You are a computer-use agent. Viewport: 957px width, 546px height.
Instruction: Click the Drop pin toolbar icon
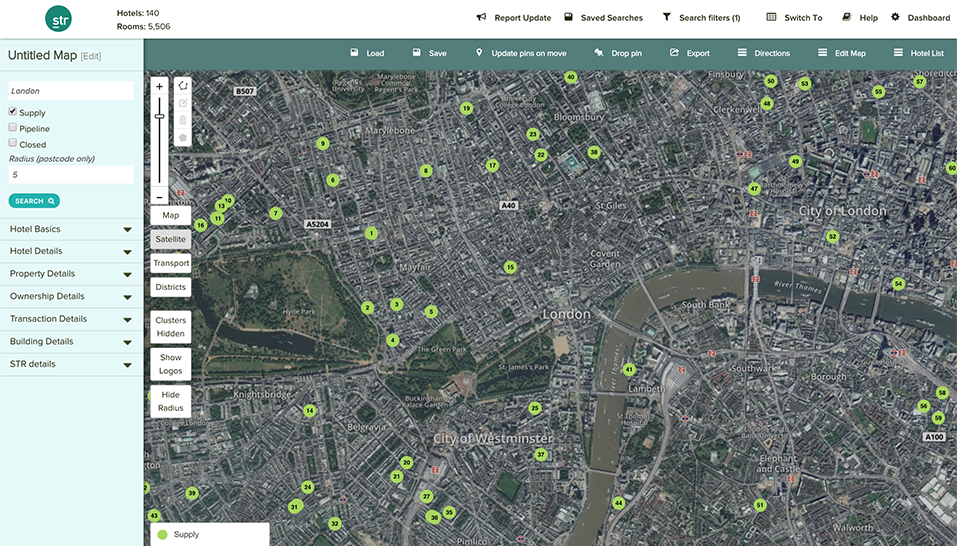click(598, 53)
